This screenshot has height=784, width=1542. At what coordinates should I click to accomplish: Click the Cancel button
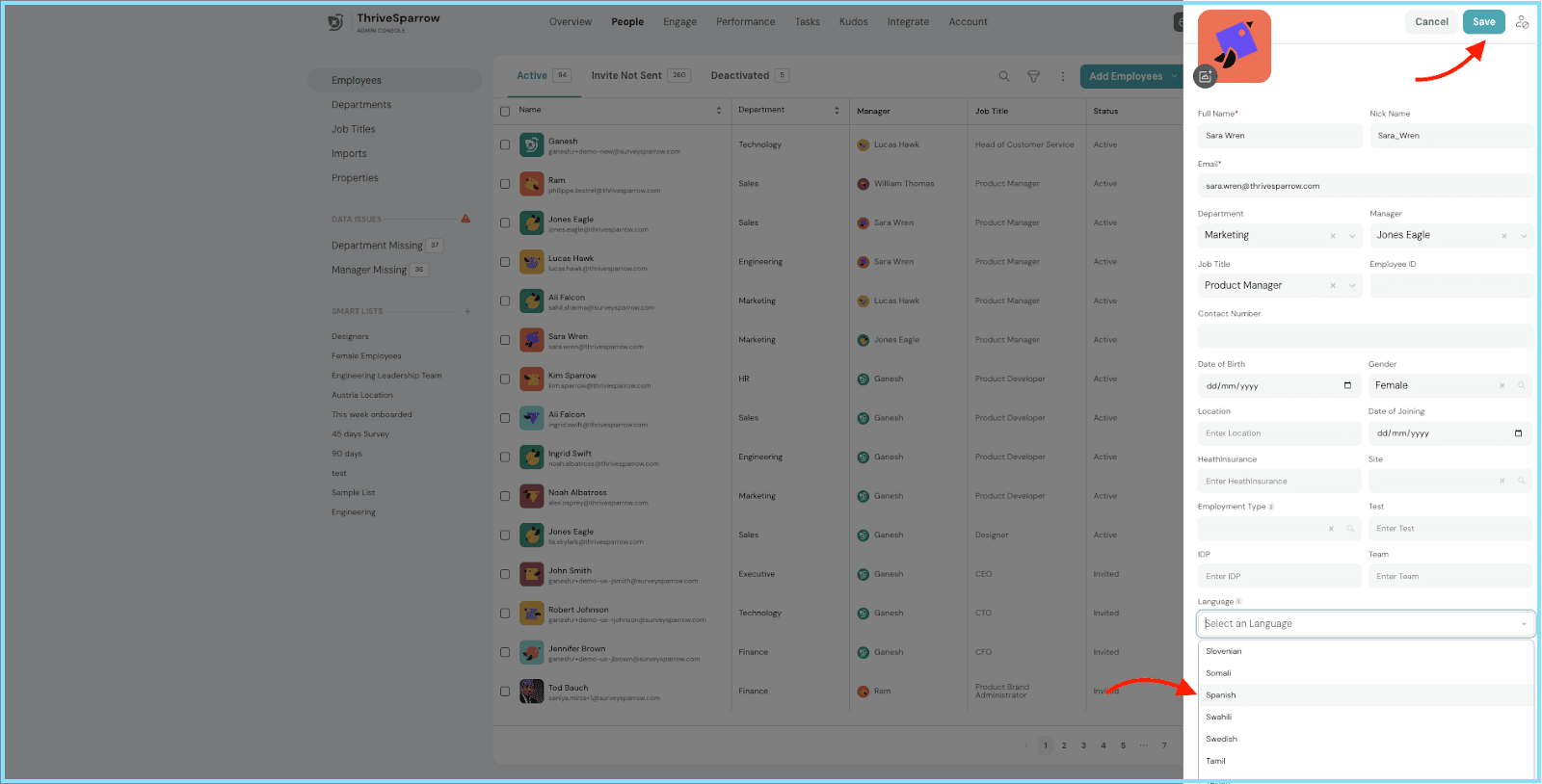click(1431, 22)
